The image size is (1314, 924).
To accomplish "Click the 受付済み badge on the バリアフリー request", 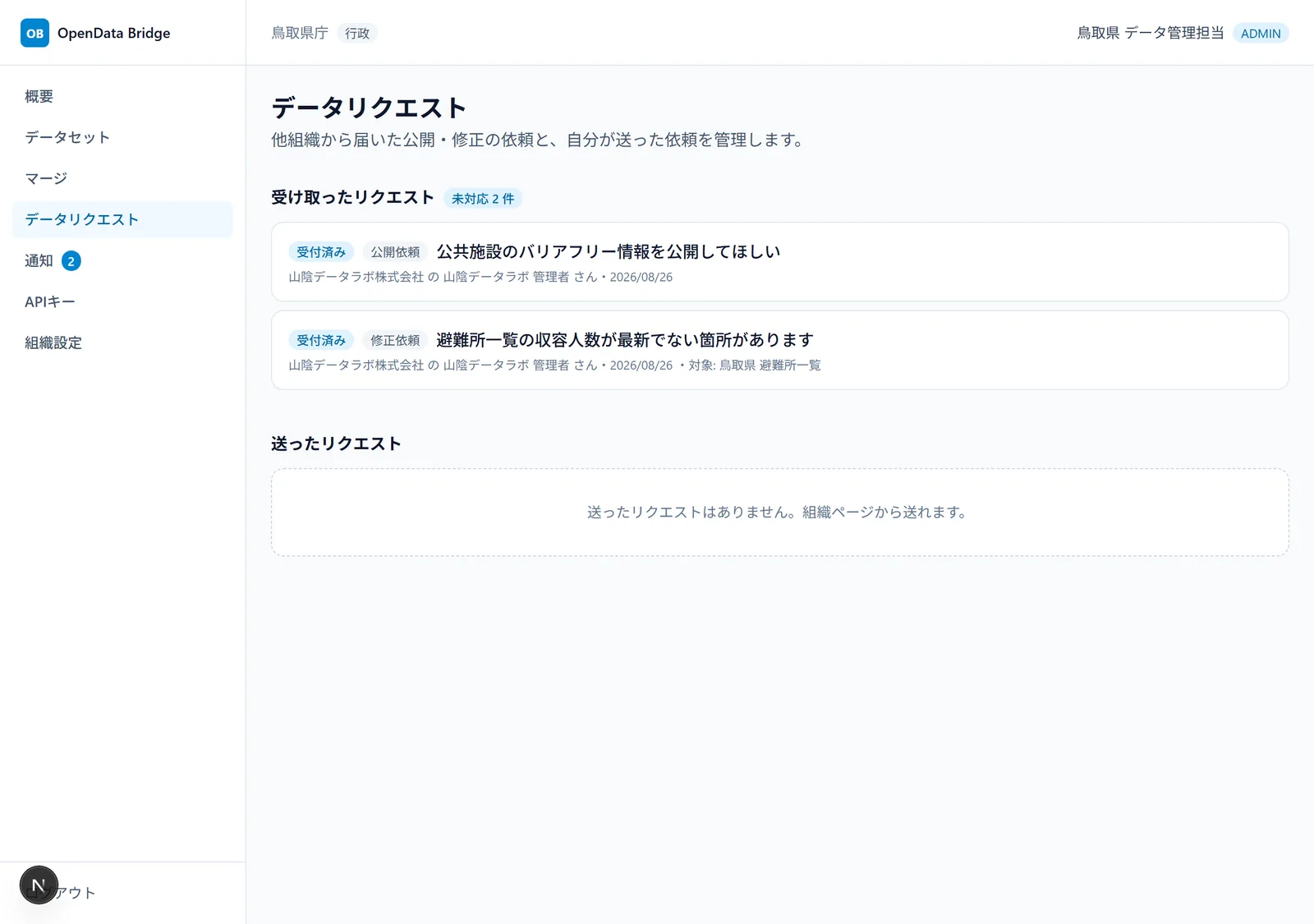I will pyautogui.click(x=321, y=252).
